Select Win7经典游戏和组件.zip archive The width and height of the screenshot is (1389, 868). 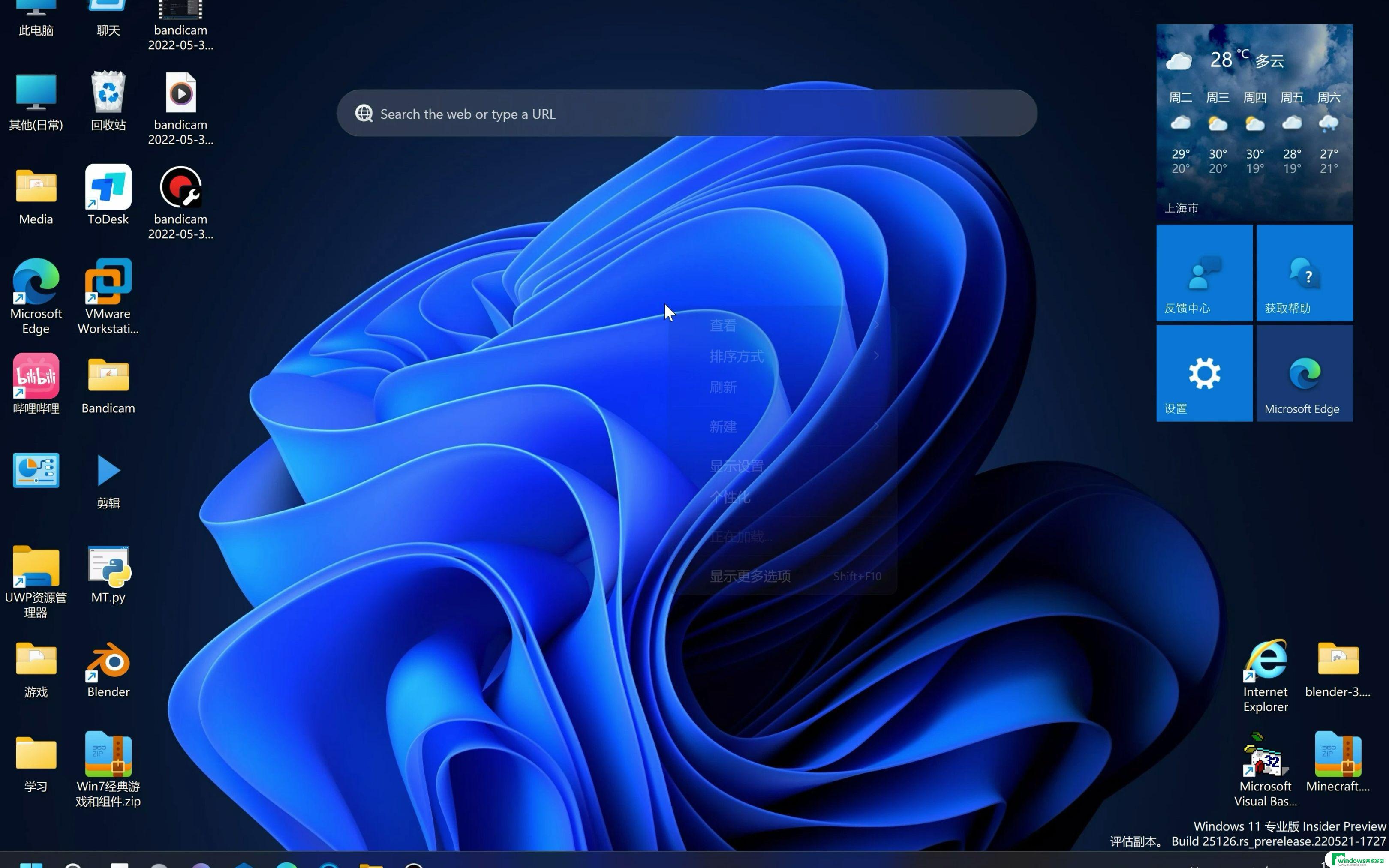[108, 770]
